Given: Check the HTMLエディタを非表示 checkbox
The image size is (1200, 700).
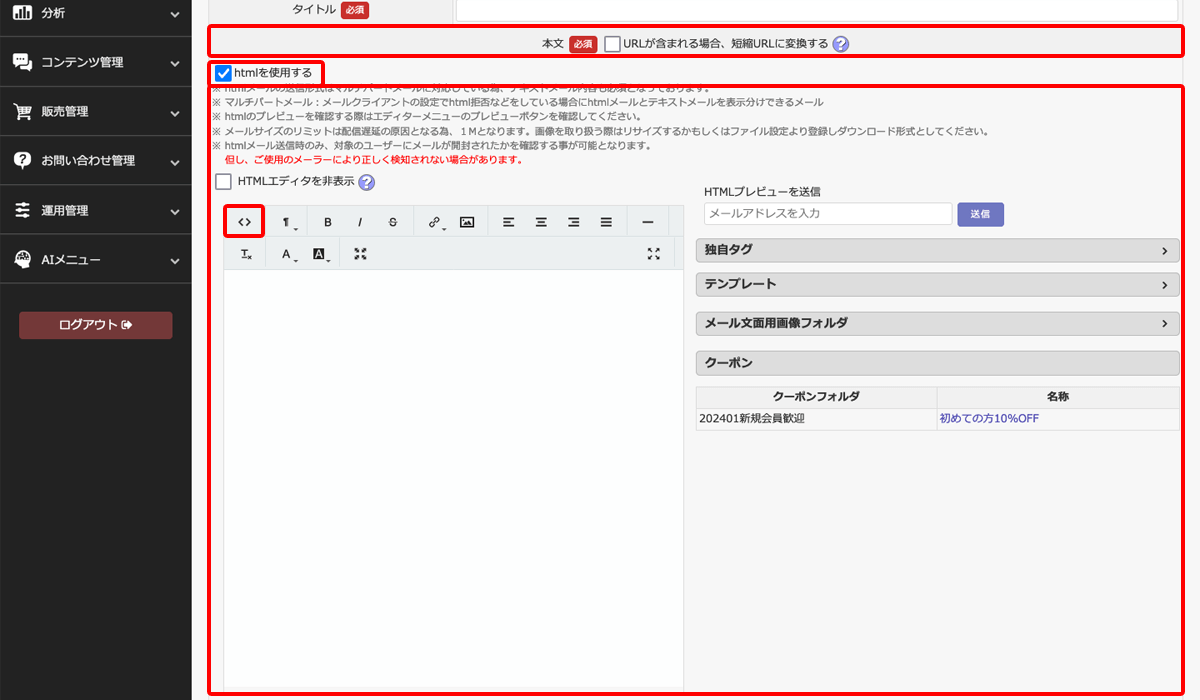Looking at the screenshot, I should click(x=224, y=182).
